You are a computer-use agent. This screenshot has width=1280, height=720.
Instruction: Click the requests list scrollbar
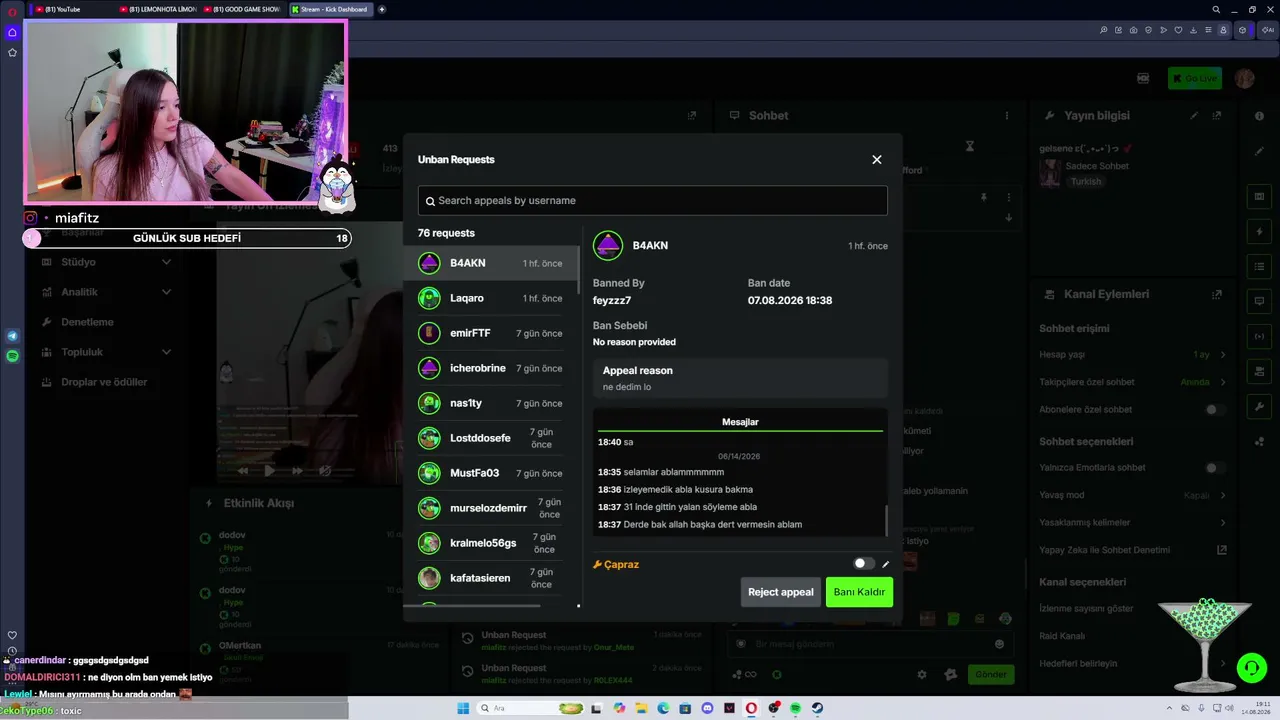tap(579, 270)
